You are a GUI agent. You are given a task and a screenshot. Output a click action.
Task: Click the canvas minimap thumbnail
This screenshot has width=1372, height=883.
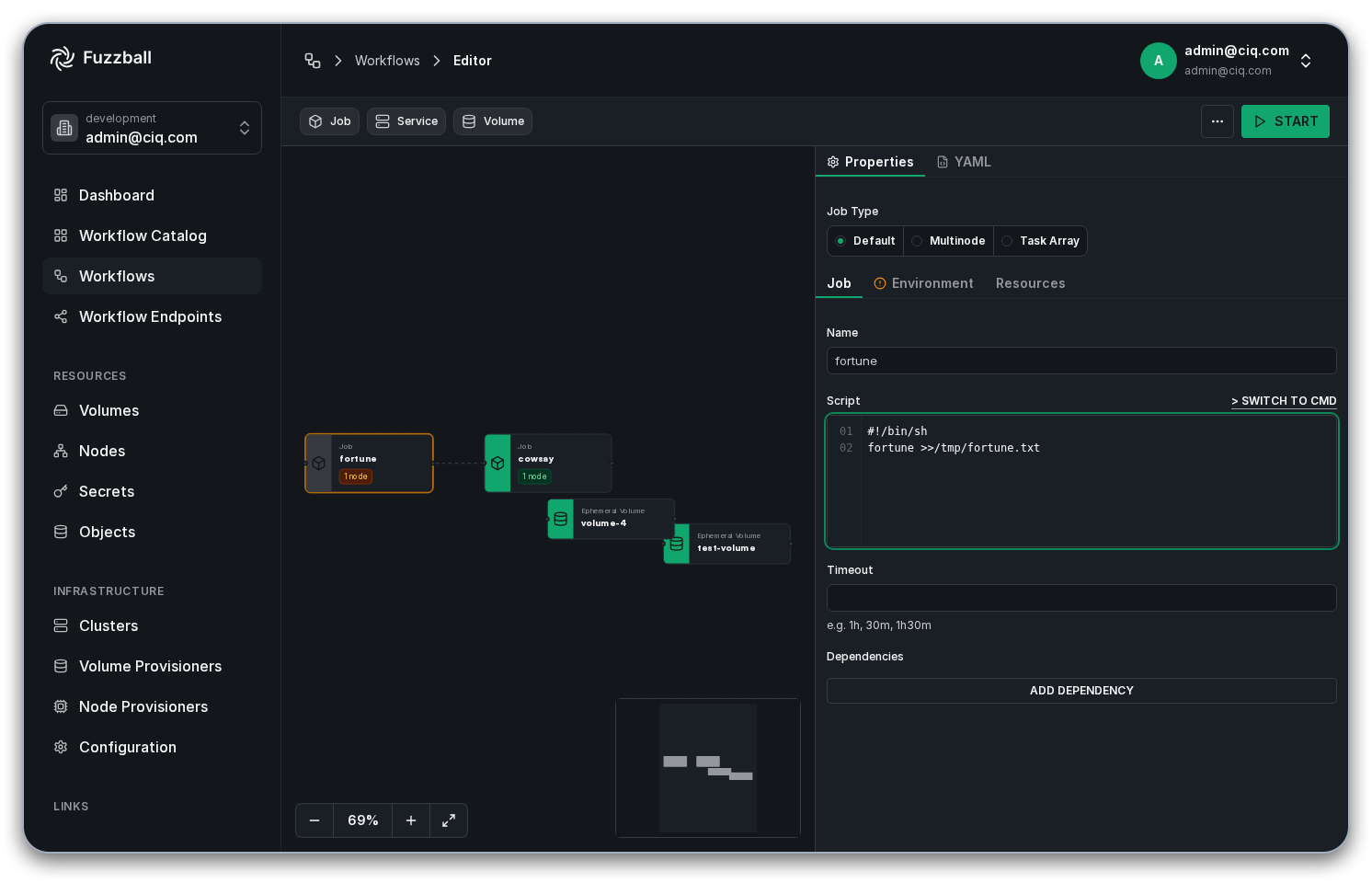coord(708,768)
